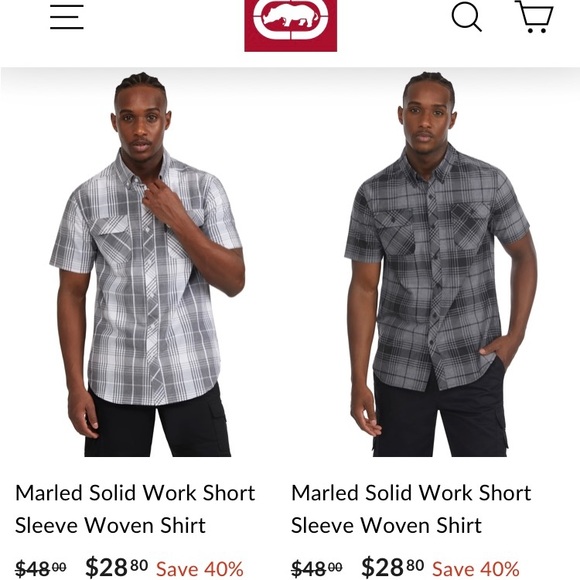Open the dark gray plaid shirt photo
The image size is (580, 580).
(439, 264)
